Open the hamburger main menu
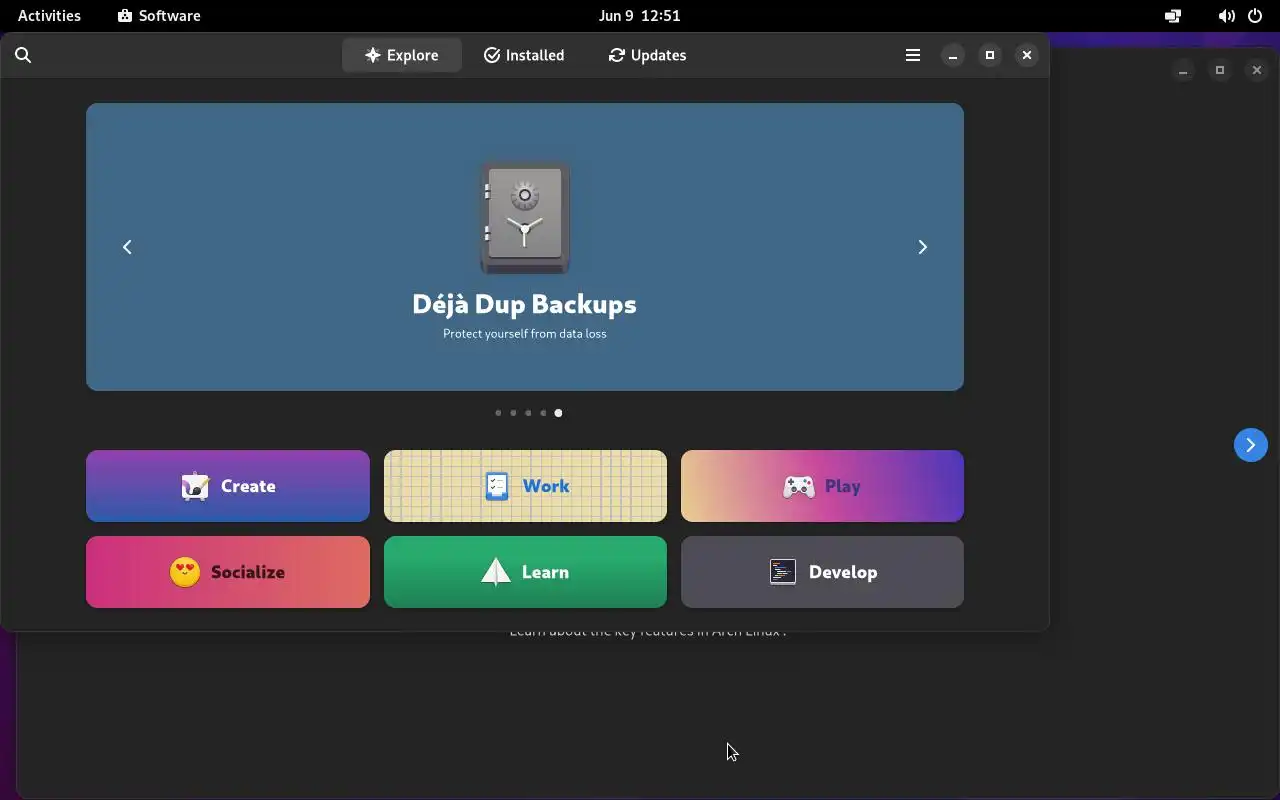 (913, 55)
